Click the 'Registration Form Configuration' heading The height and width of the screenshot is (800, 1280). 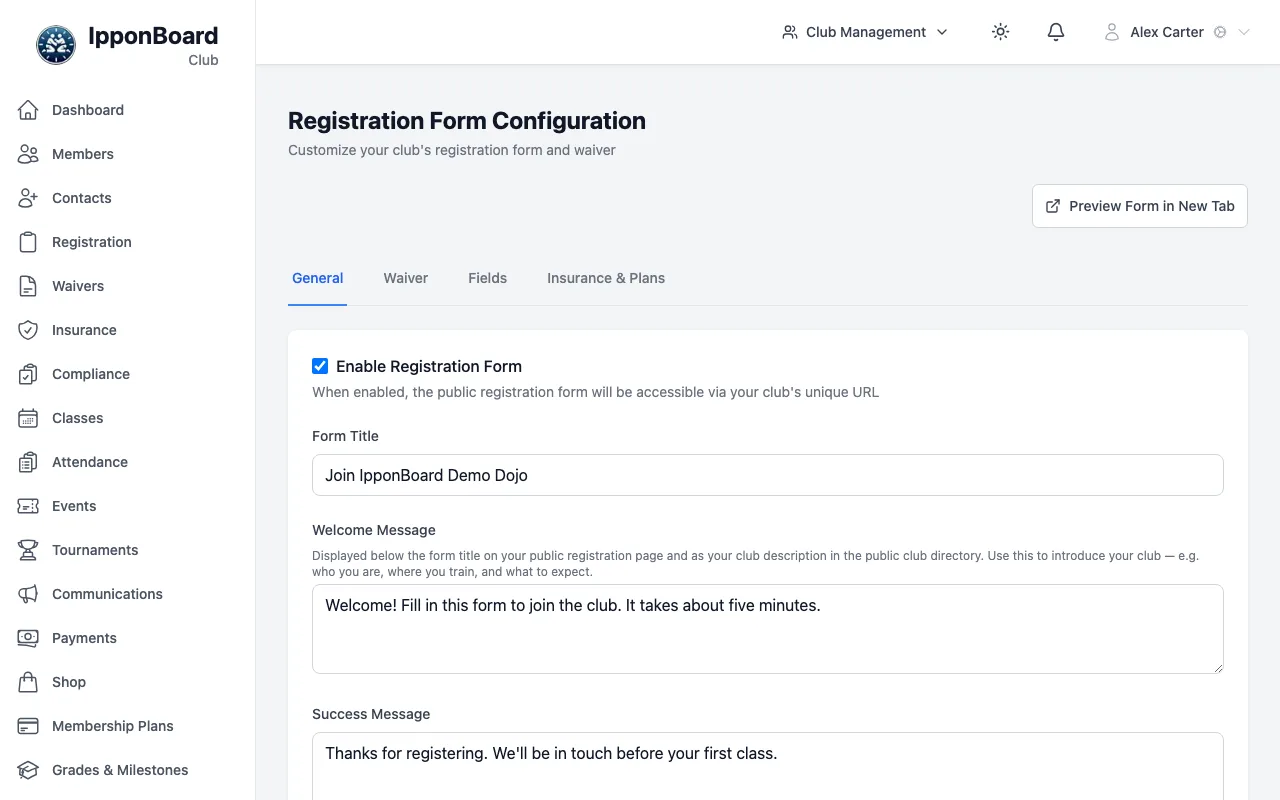coord(467,121)
